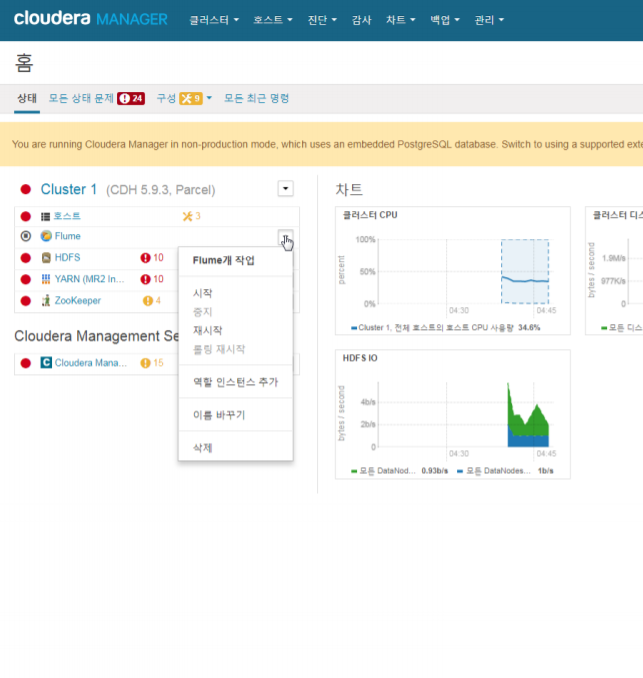Click the wrench icon with 3 in hosts row
This screenshot has height=678, width=643.
pos(191,216)
